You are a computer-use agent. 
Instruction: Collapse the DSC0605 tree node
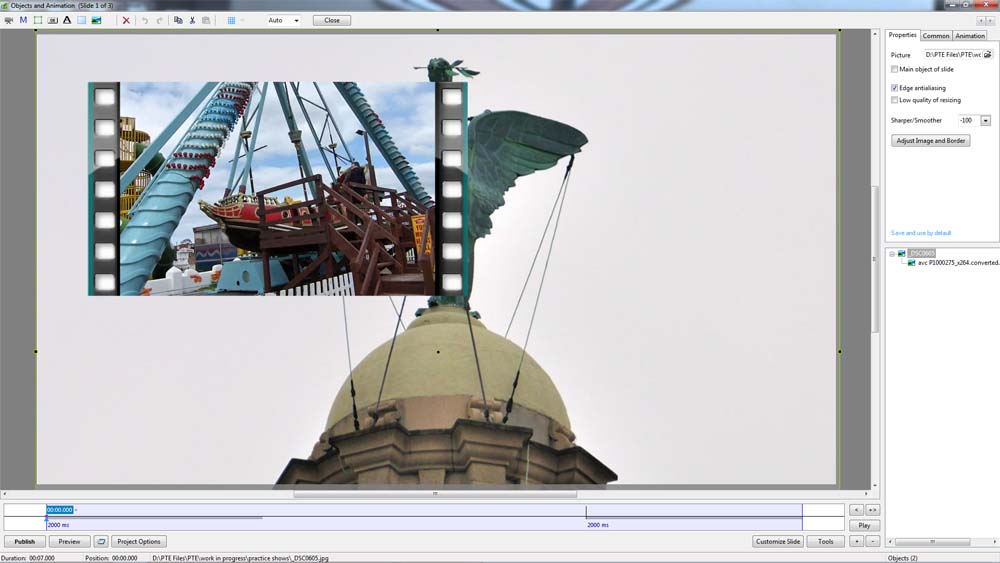click(892, 254)
